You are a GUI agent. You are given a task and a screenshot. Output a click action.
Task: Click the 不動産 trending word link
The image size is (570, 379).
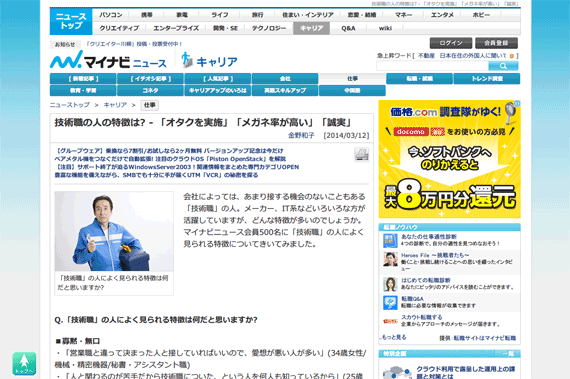point(426,56)
